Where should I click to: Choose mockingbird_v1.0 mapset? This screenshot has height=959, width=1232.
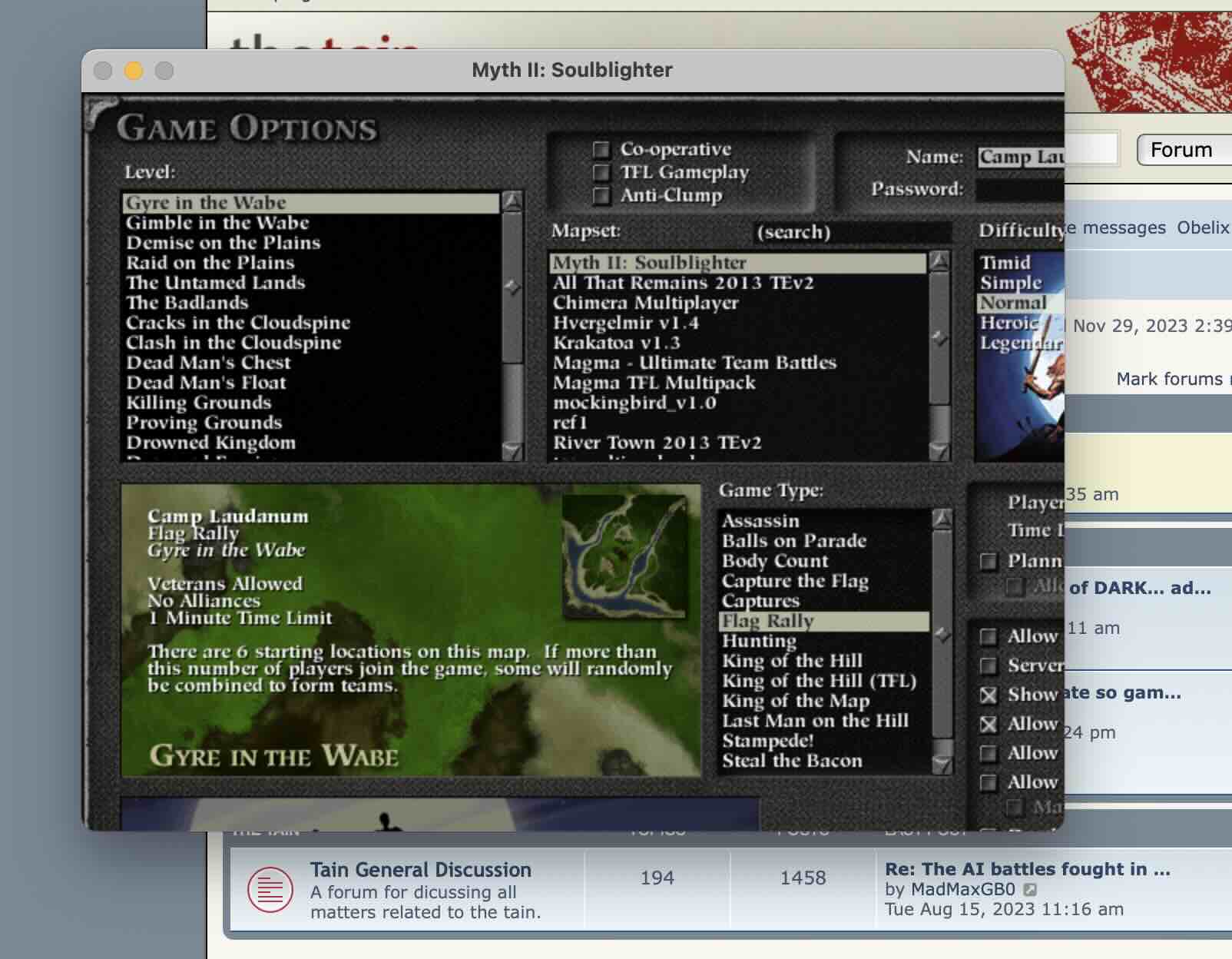(x=738, y=403)
